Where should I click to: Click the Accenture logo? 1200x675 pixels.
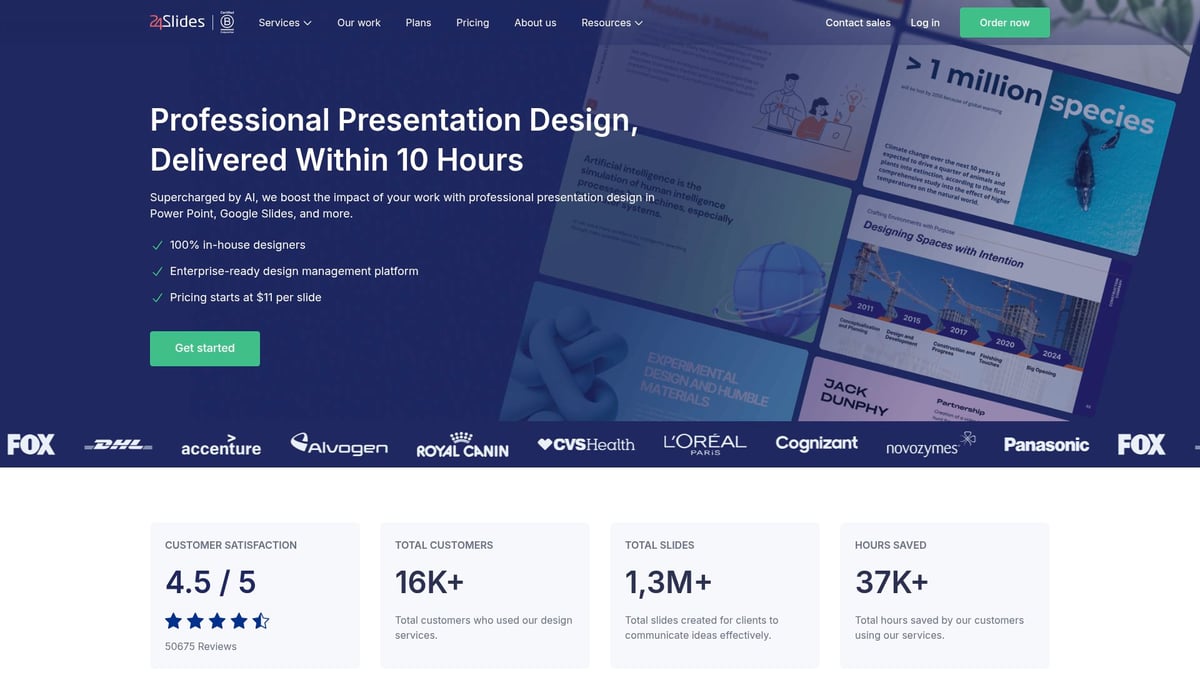pos(220,446)
